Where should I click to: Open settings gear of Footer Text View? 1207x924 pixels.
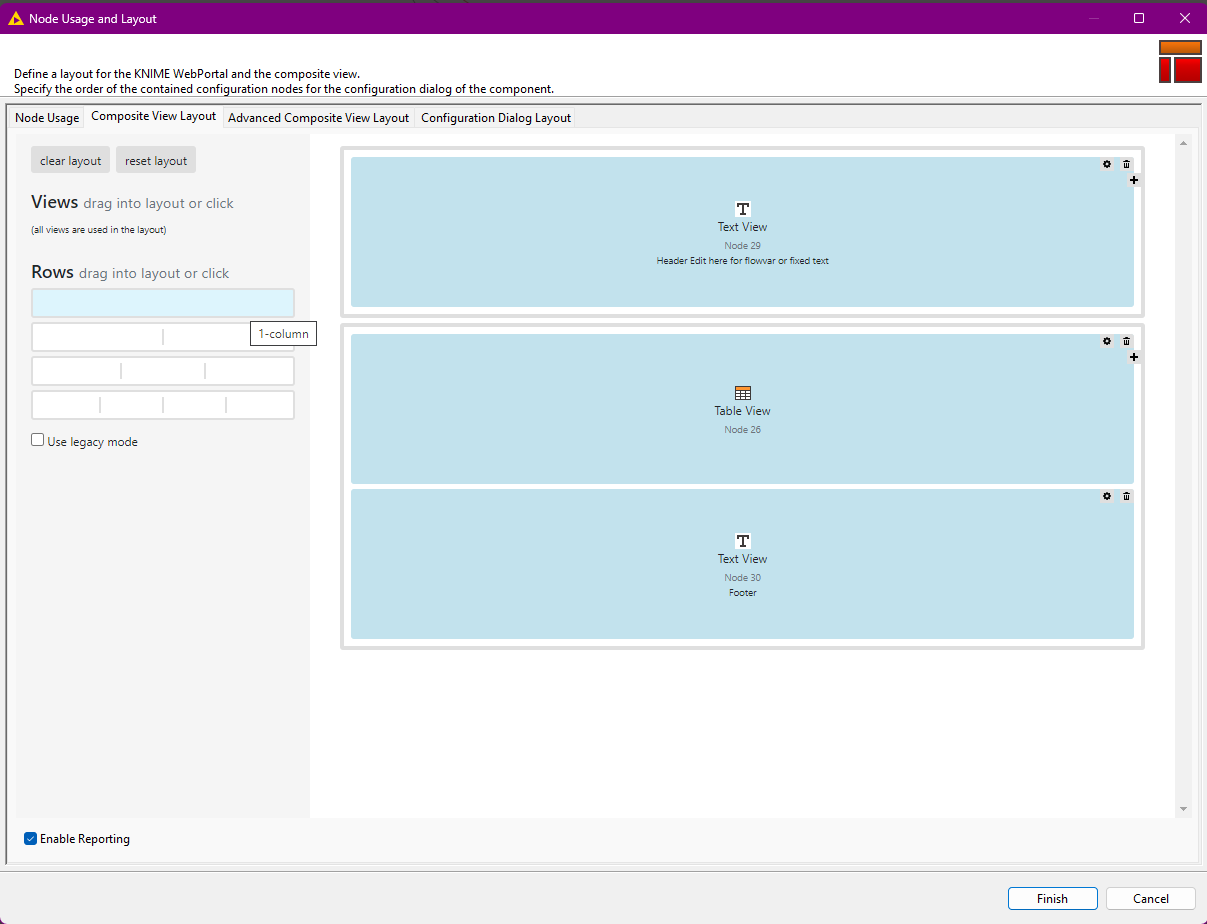pyautogui.click(x=1107, y=496)
